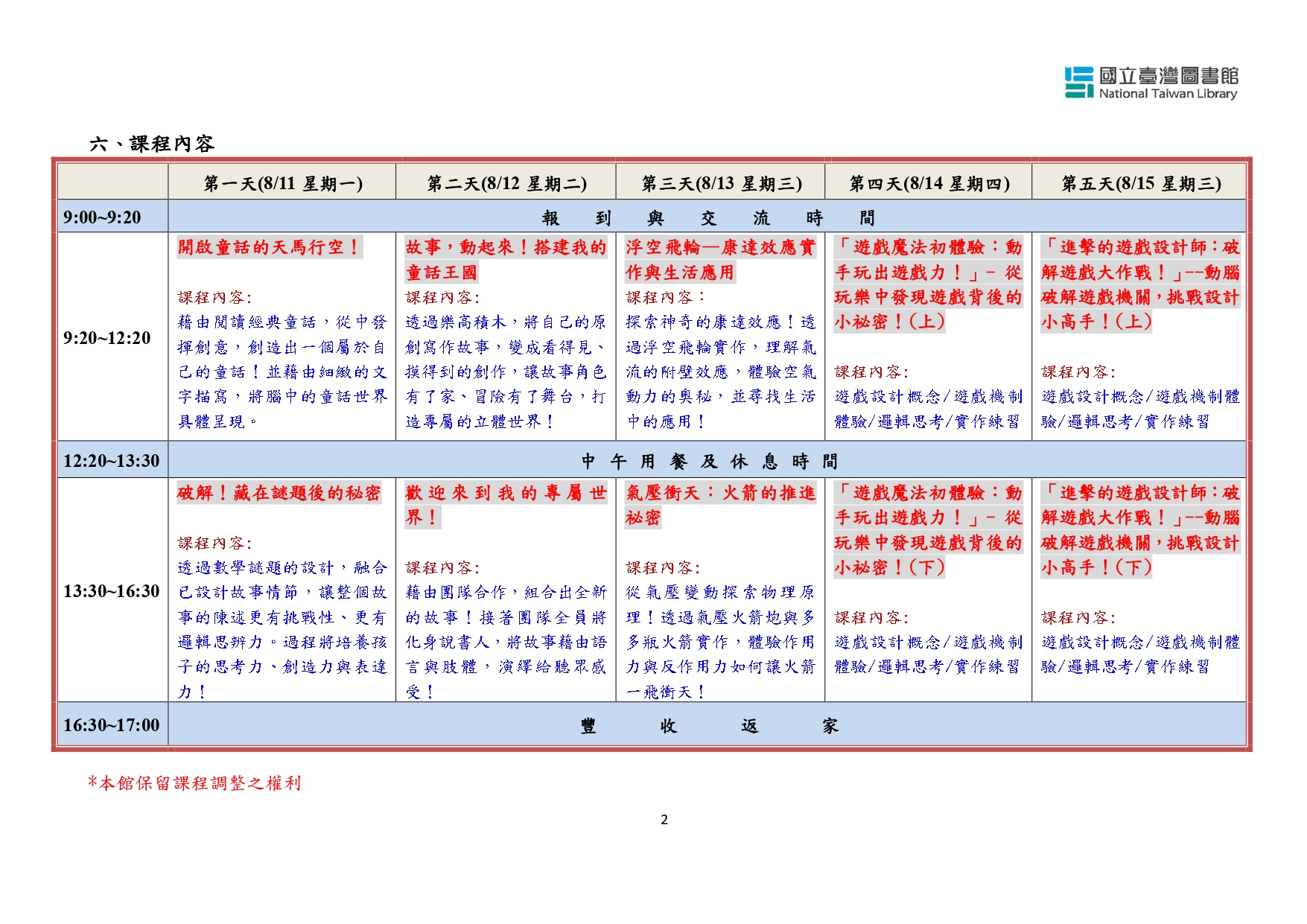Click the 13:30~16:30 time cell
The width and height of the screenshot is (1307, 924).
(111, 591)
